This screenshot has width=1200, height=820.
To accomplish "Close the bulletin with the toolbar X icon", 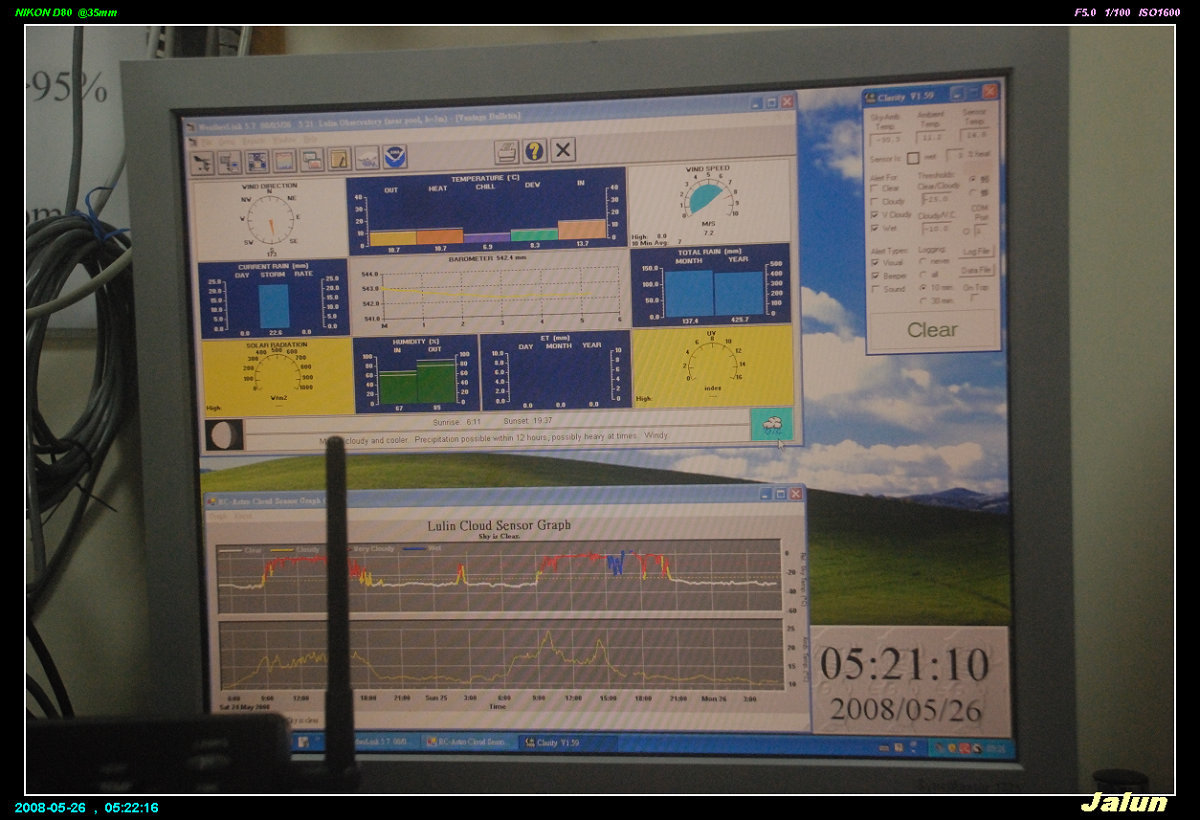I will point(563,150).
